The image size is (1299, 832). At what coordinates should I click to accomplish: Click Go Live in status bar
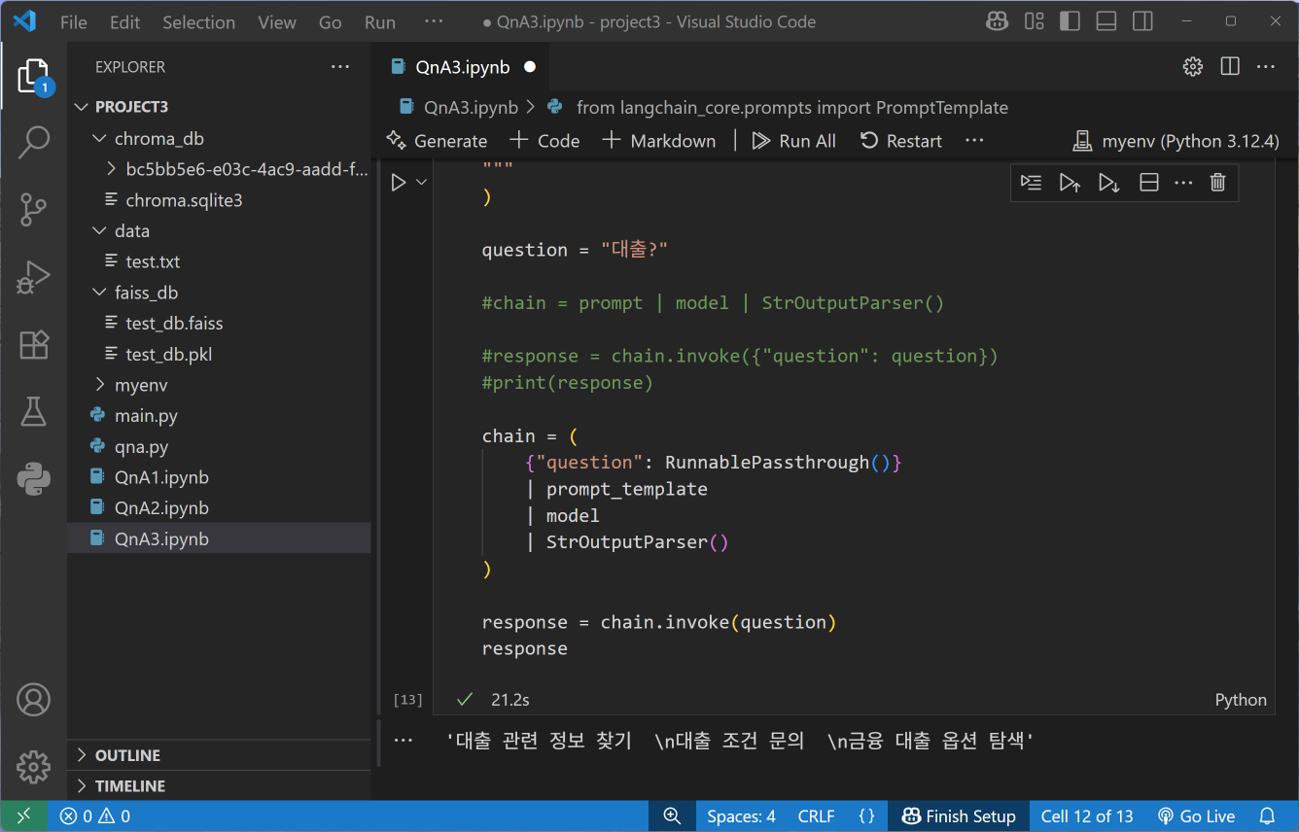click(x=1196, y=816)
